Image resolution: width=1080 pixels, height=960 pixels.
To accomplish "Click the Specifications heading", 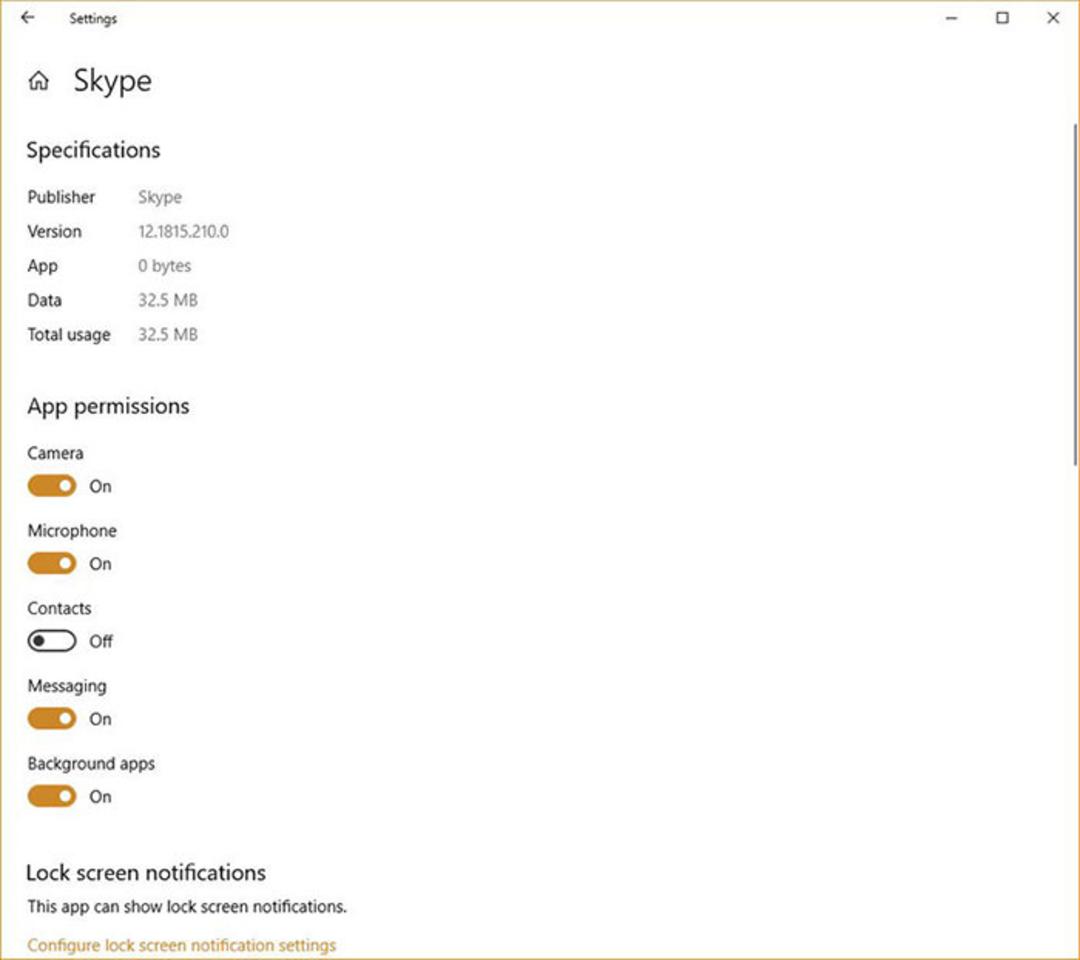I will (x=94, y=150).
